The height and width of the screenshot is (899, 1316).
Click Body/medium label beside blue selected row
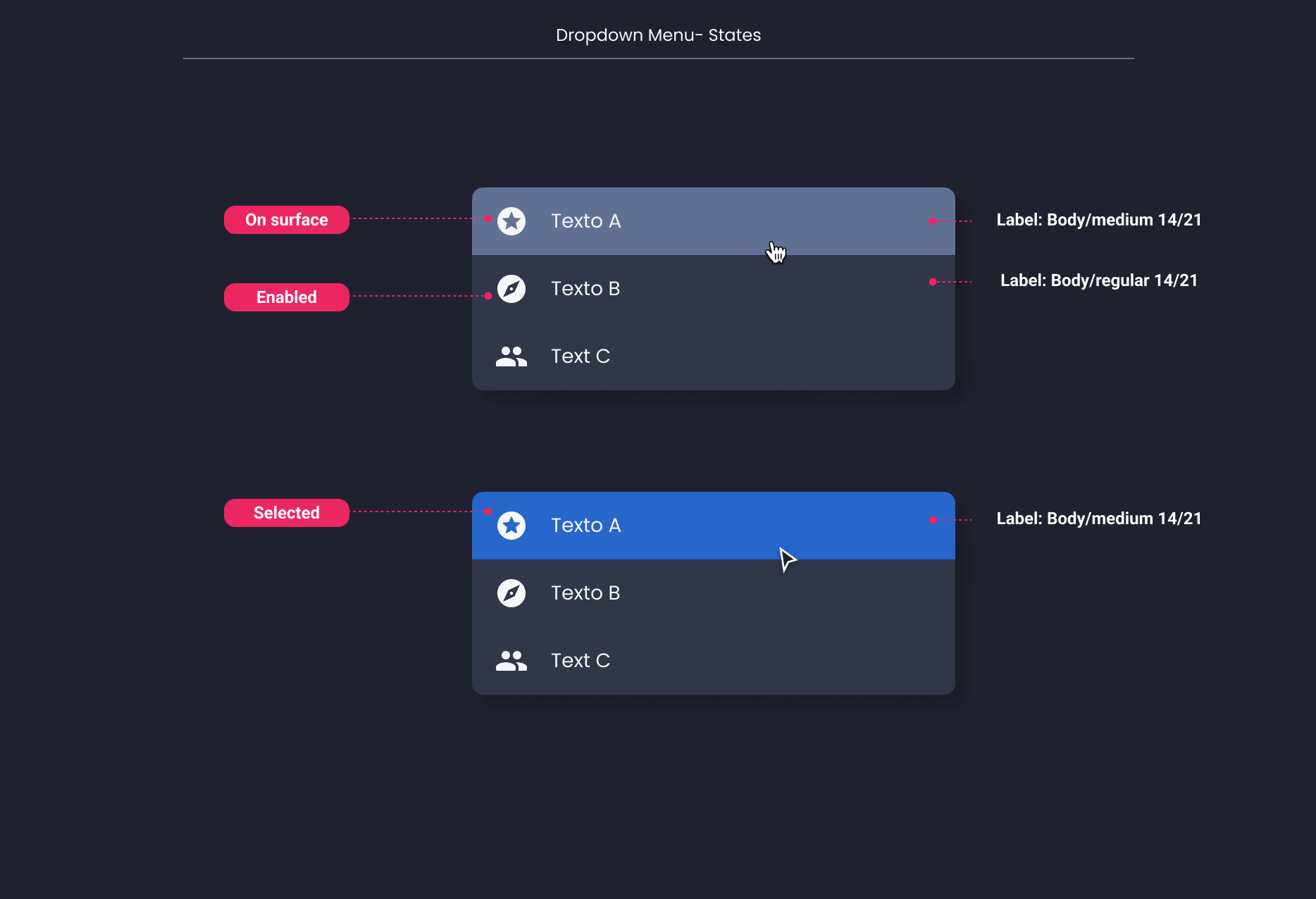[1099, 519]
